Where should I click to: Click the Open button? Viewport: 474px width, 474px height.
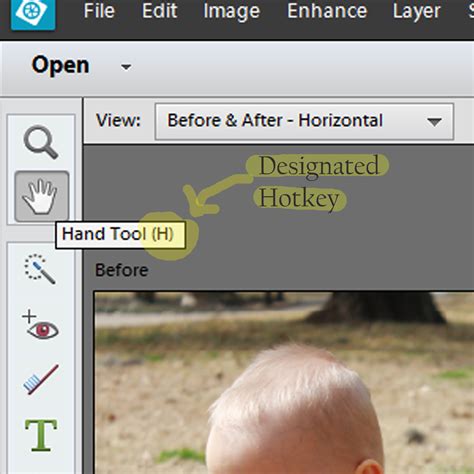point(60,65)
